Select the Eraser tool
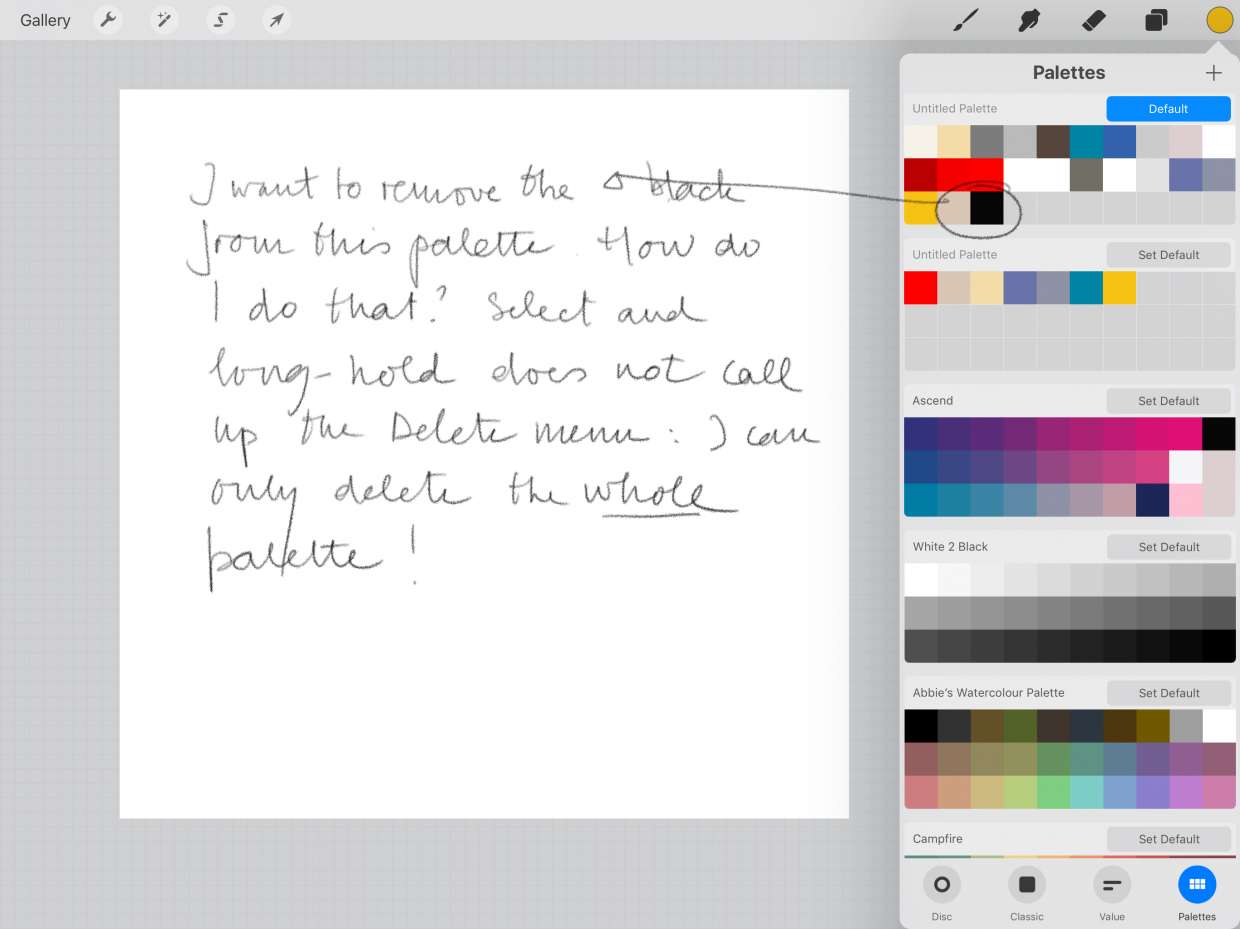1240x929 pixels. (x=1093, y=19)
